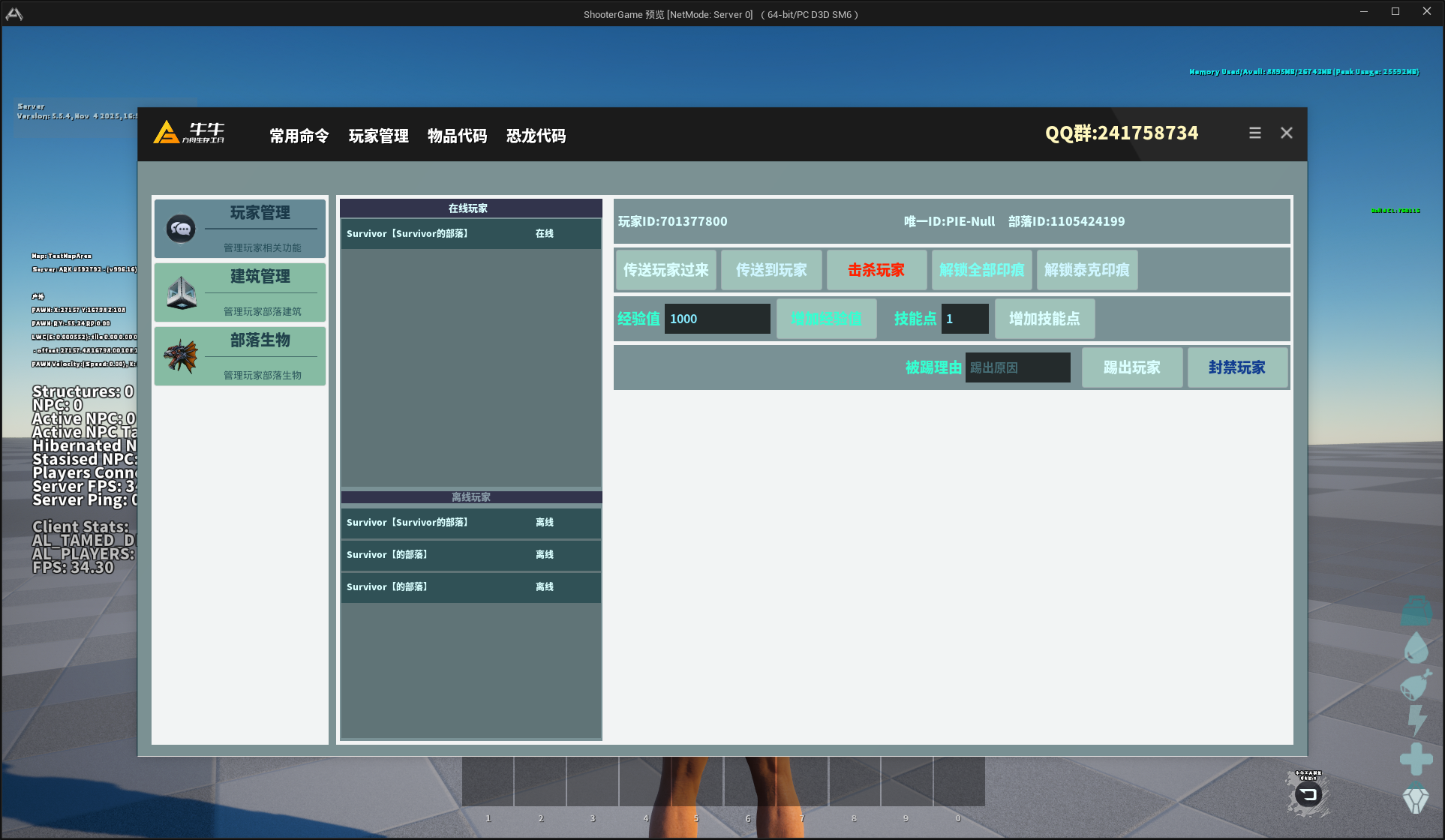Click the chat bubble player management icon
Viewport: 1445px width, 840px height.
click(x=181, y=229)
